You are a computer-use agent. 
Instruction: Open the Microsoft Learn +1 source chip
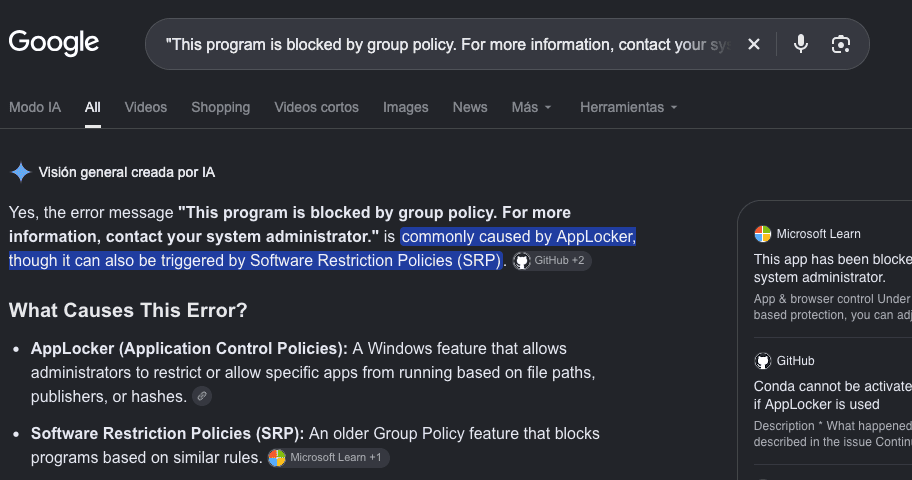click(329, 458)
